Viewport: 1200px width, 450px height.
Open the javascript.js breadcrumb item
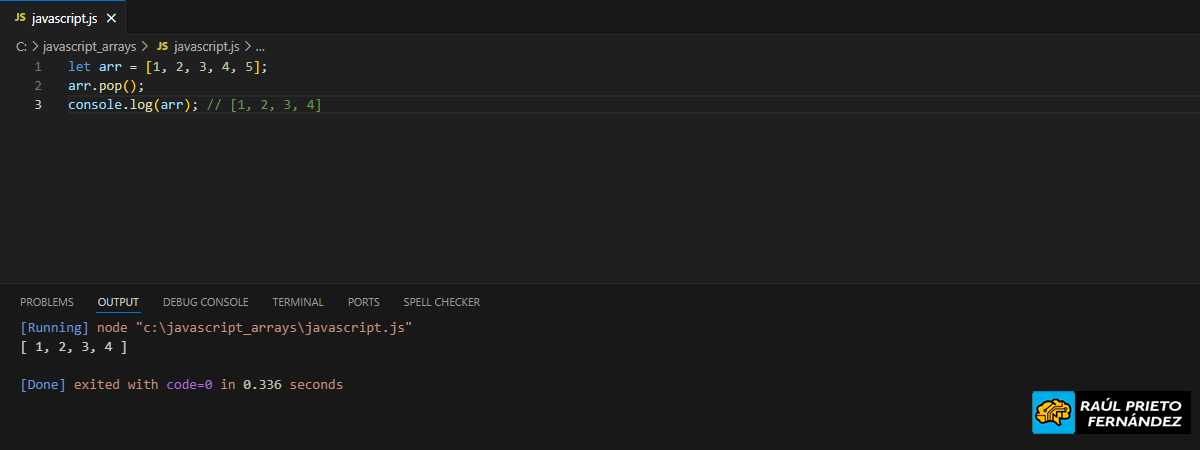206,46
